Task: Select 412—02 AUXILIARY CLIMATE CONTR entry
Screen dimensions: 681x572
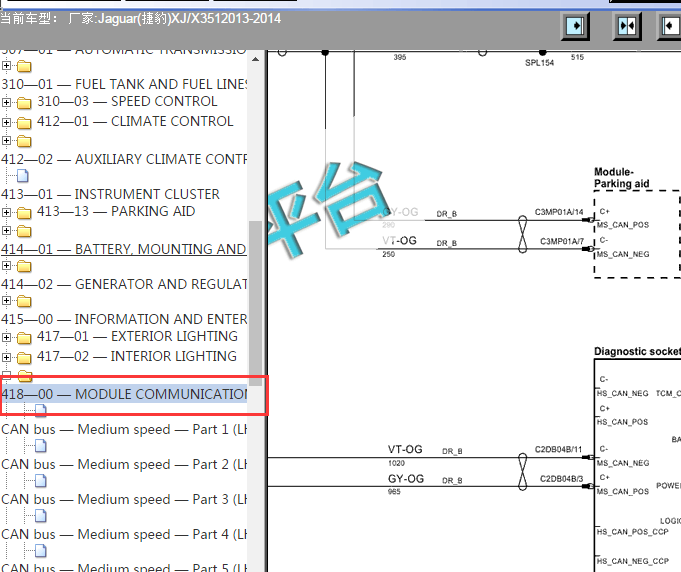Action: [124, 159]
